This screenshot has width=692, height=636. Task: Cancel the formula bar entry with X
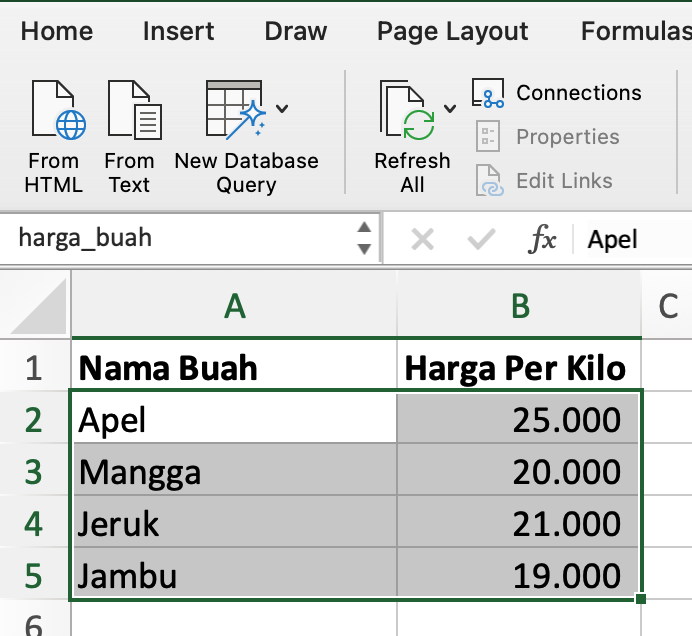click(x=423, y=240)
